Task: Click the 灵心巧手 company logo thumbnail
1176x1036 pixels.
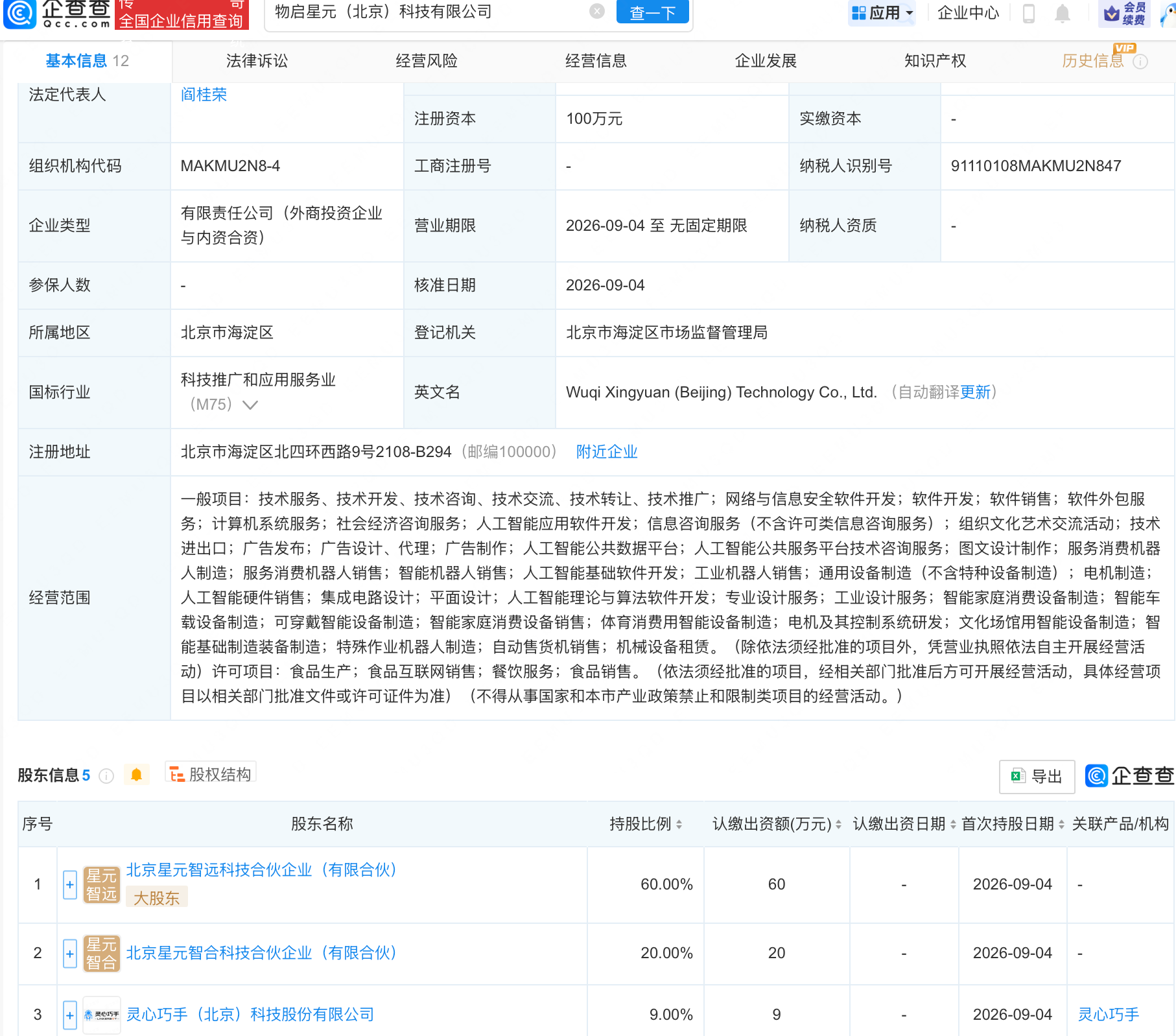Action: 102,1015
